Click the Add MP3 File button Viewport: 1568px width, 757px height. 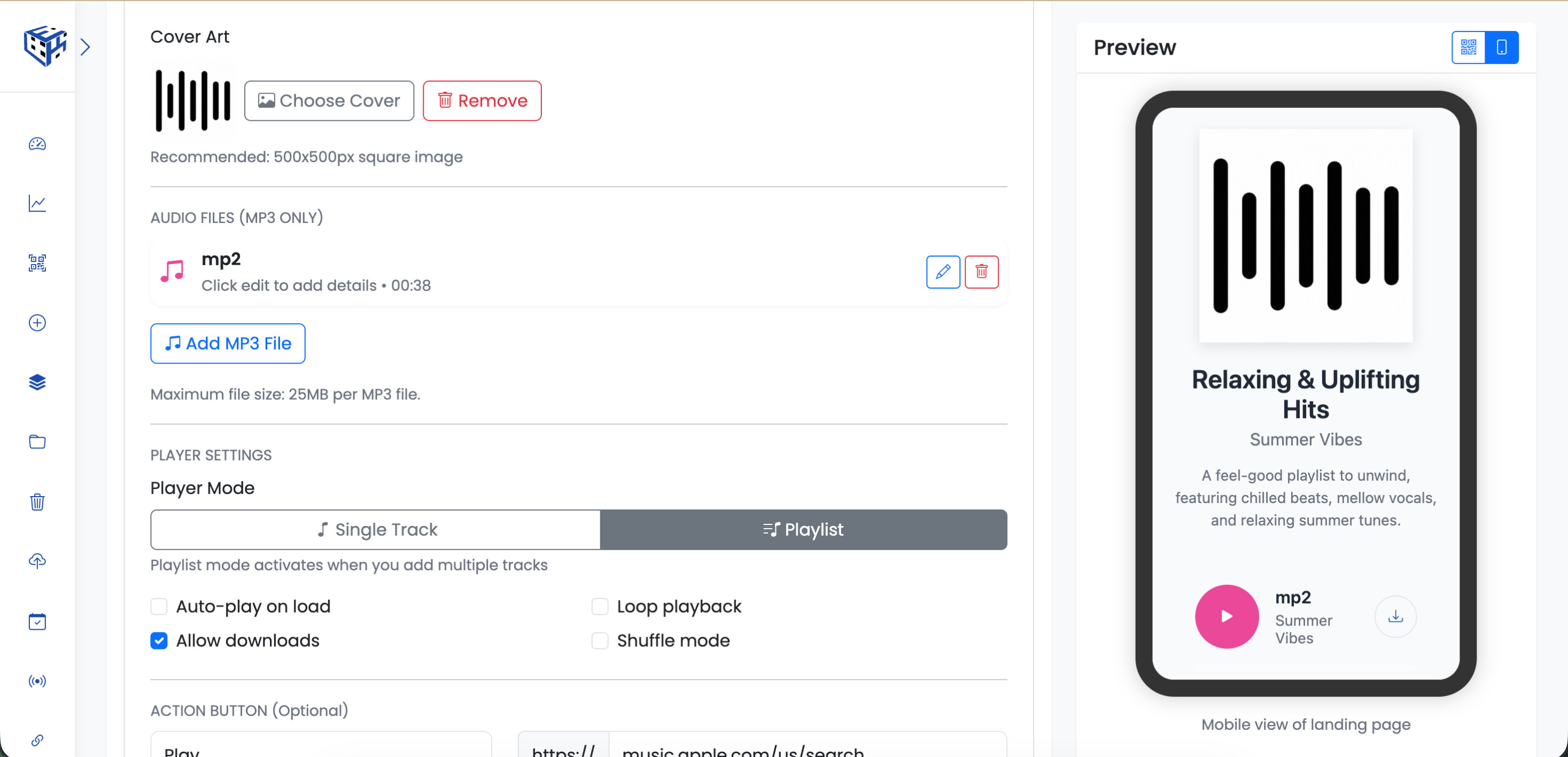228,343
